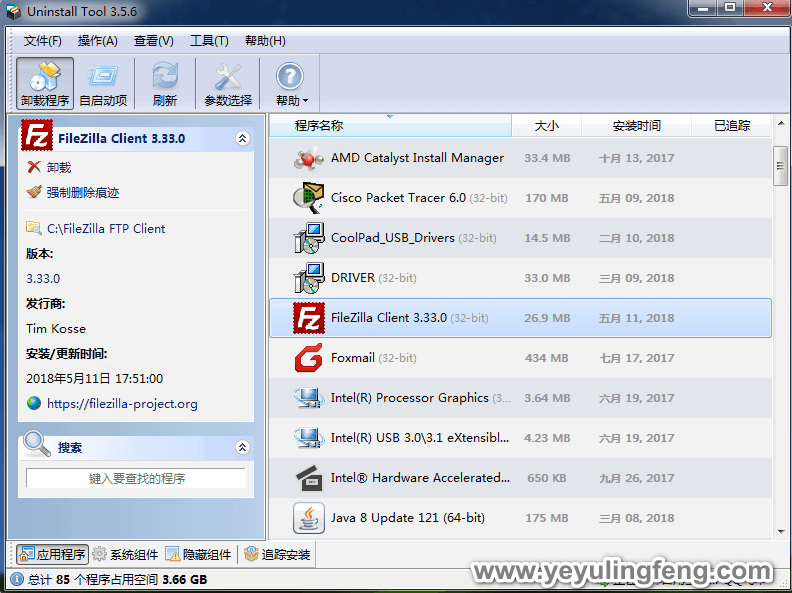Click version value 3.33.0 in details

[x=43, y=278]
